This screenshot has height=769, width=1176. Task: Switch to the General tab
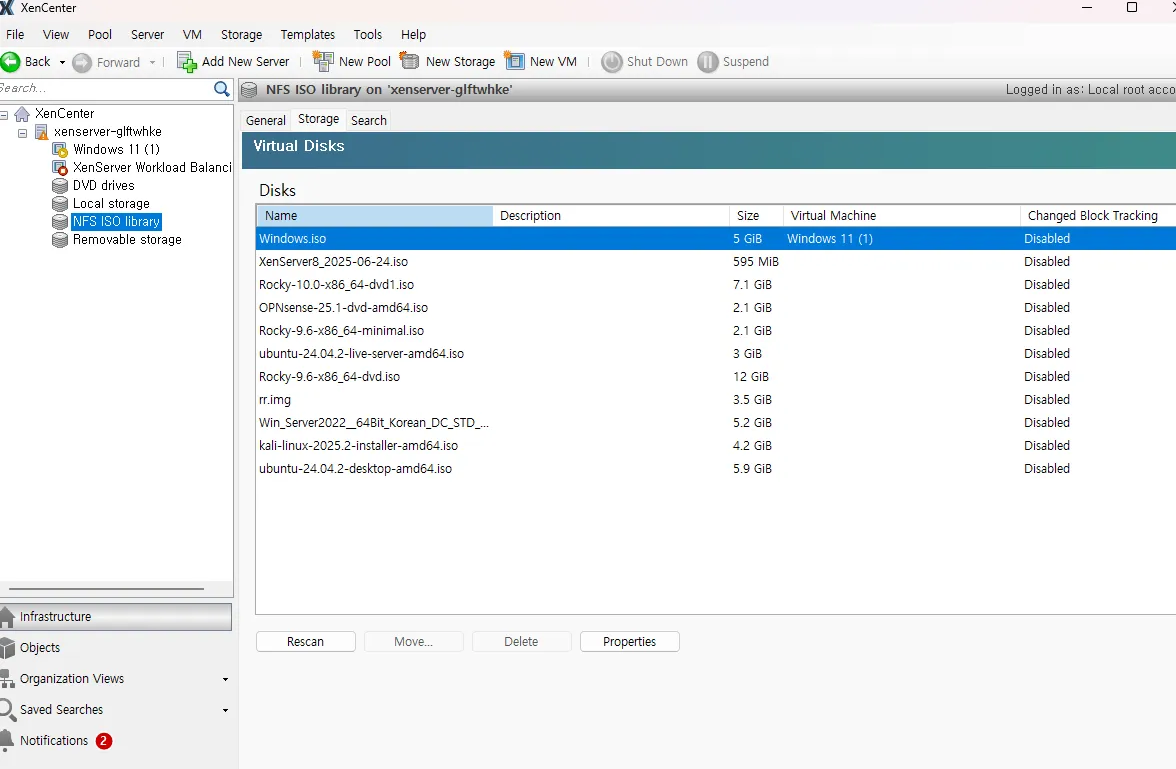point(266,120)
